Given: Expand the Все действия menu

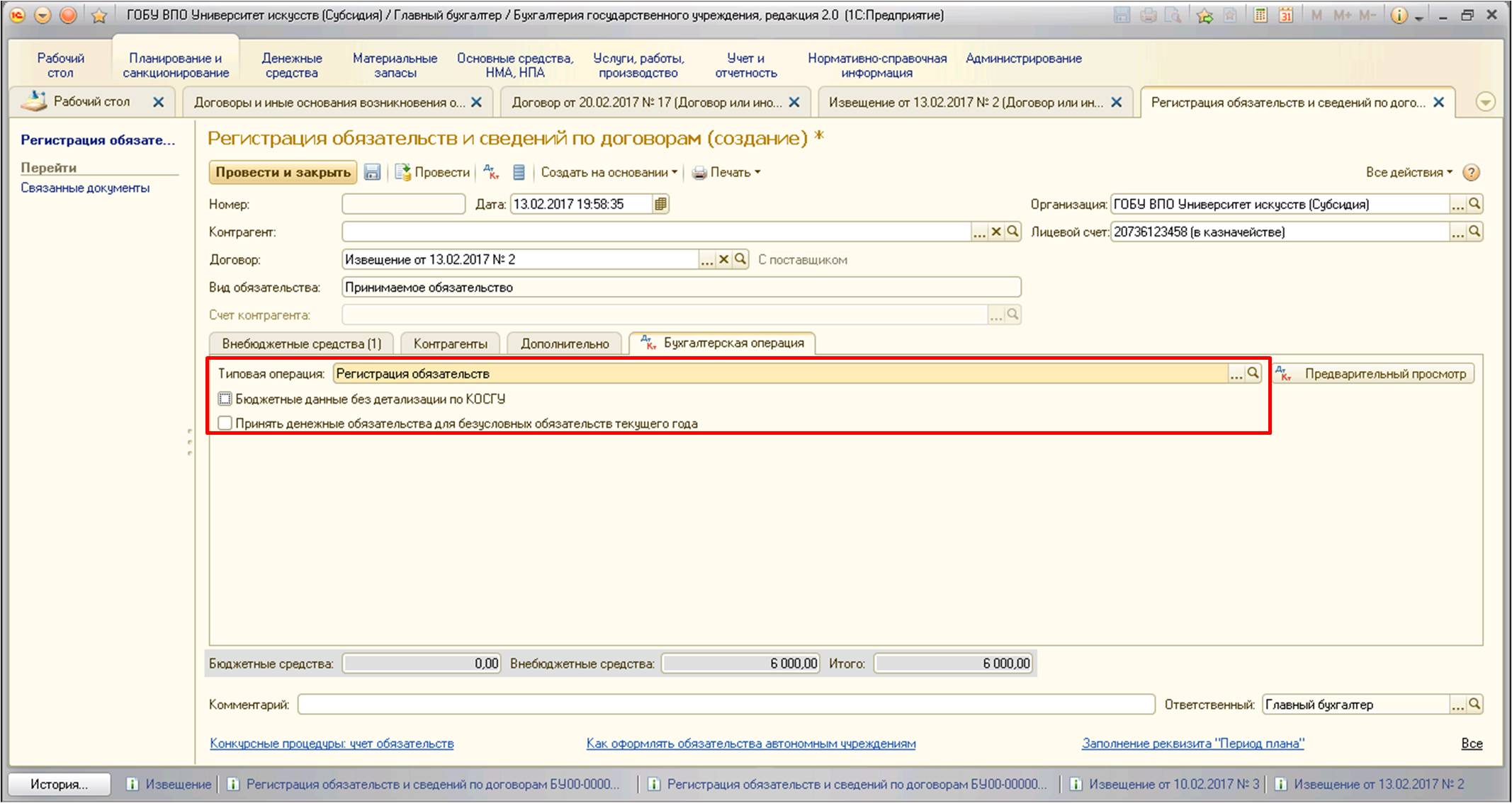Looking at the screenshot, I should click(x=1409, y=172).
